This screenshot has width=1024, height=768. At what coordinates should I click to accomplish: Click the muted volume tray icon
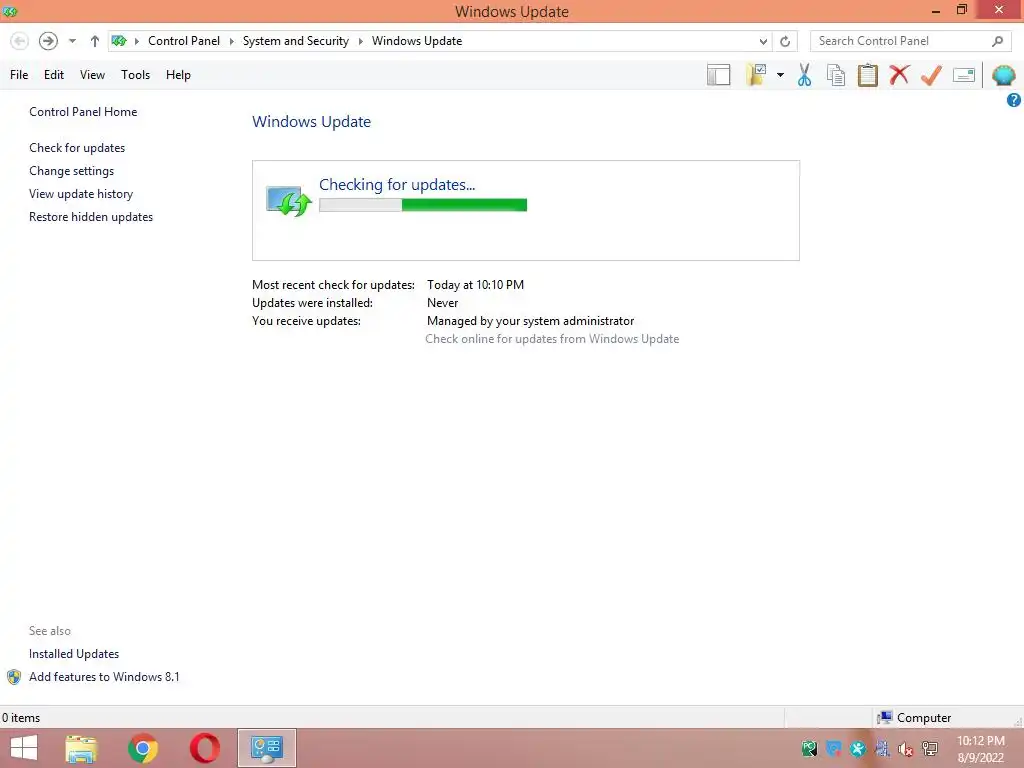905,749
